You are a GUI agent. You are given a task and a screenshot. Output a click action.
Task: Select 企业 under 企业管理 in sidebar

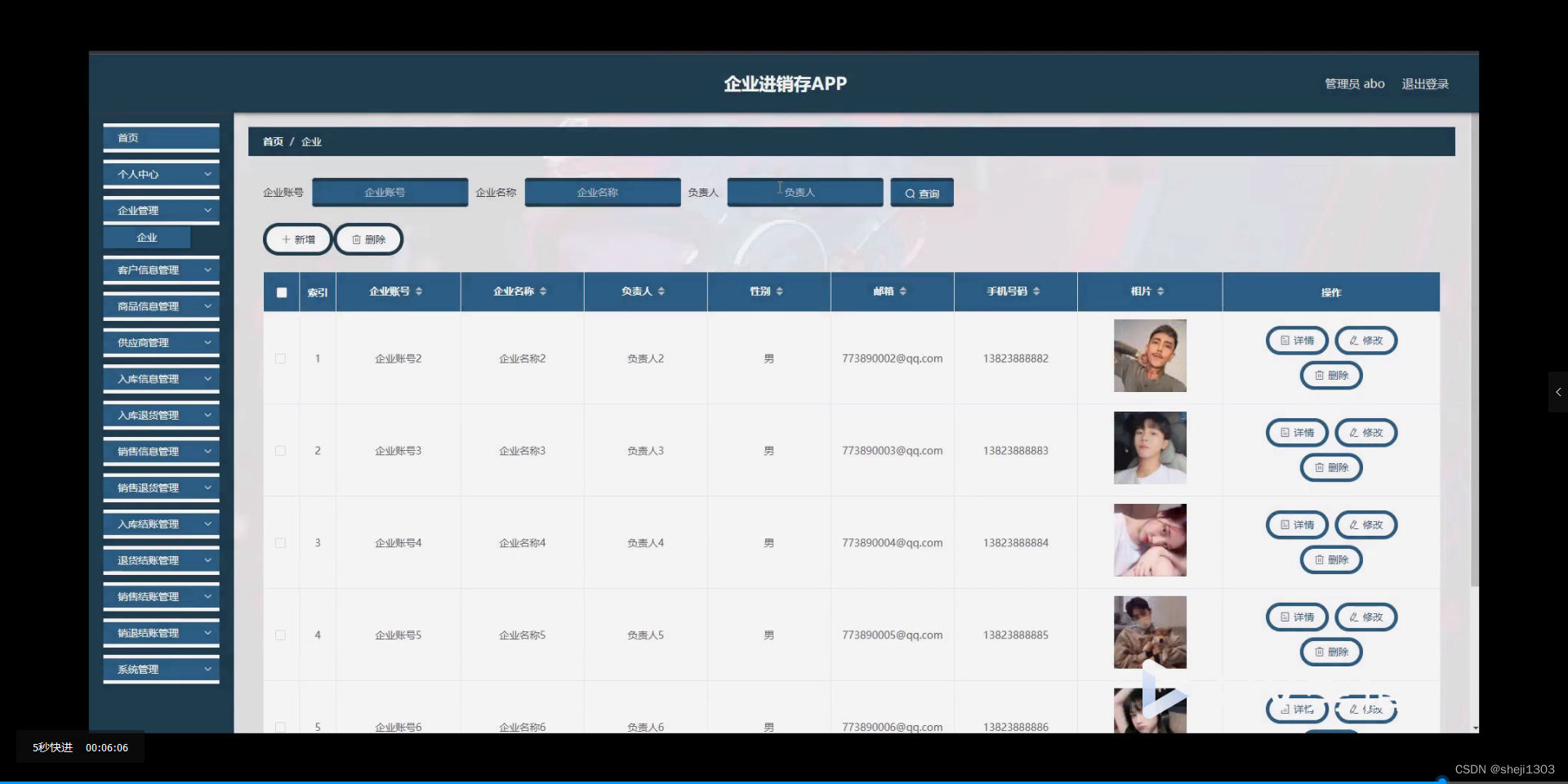pos(146,237)
